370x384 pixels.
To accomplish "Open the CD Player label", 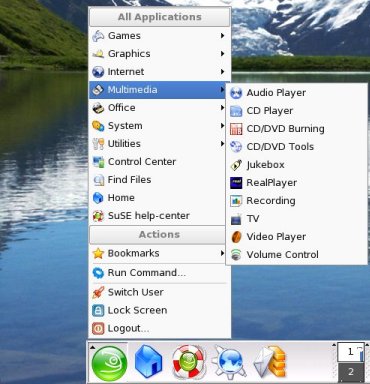I will pyautogui.click(x=270, y=111).
